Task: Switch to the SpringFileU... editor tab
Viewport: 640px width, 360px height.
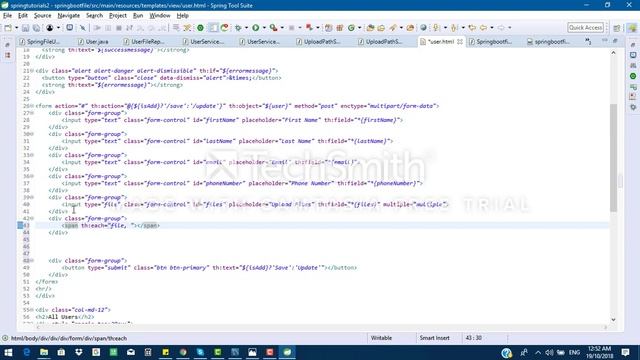Action: click(40, 42)
